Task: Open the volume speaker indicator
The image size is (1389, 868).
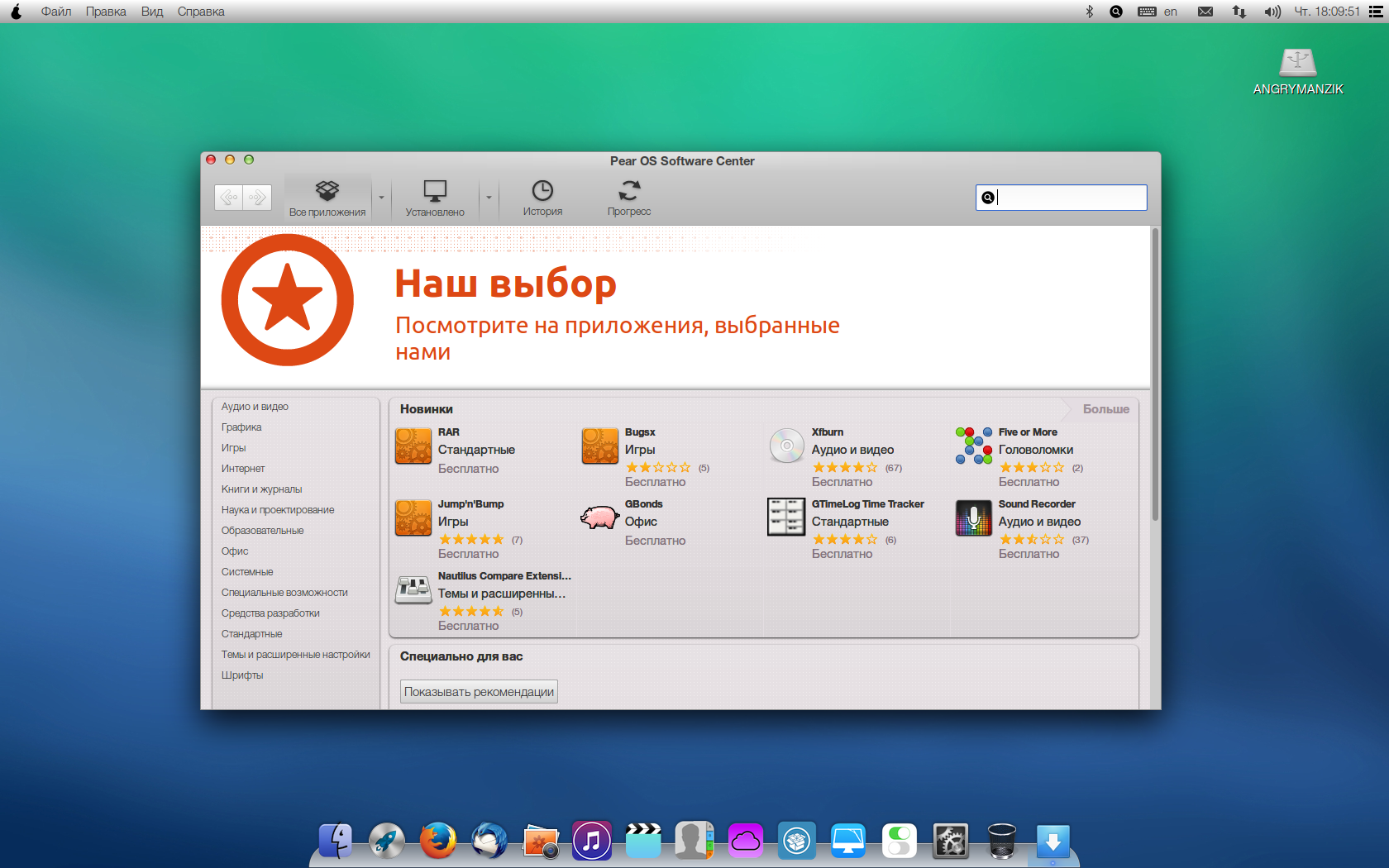Action: pyautogui.click(x=1272, y=12)
